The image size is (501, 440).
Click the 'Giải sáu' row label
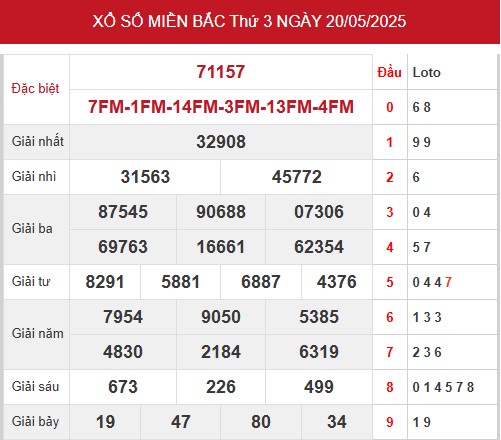(x=35, y=386)
